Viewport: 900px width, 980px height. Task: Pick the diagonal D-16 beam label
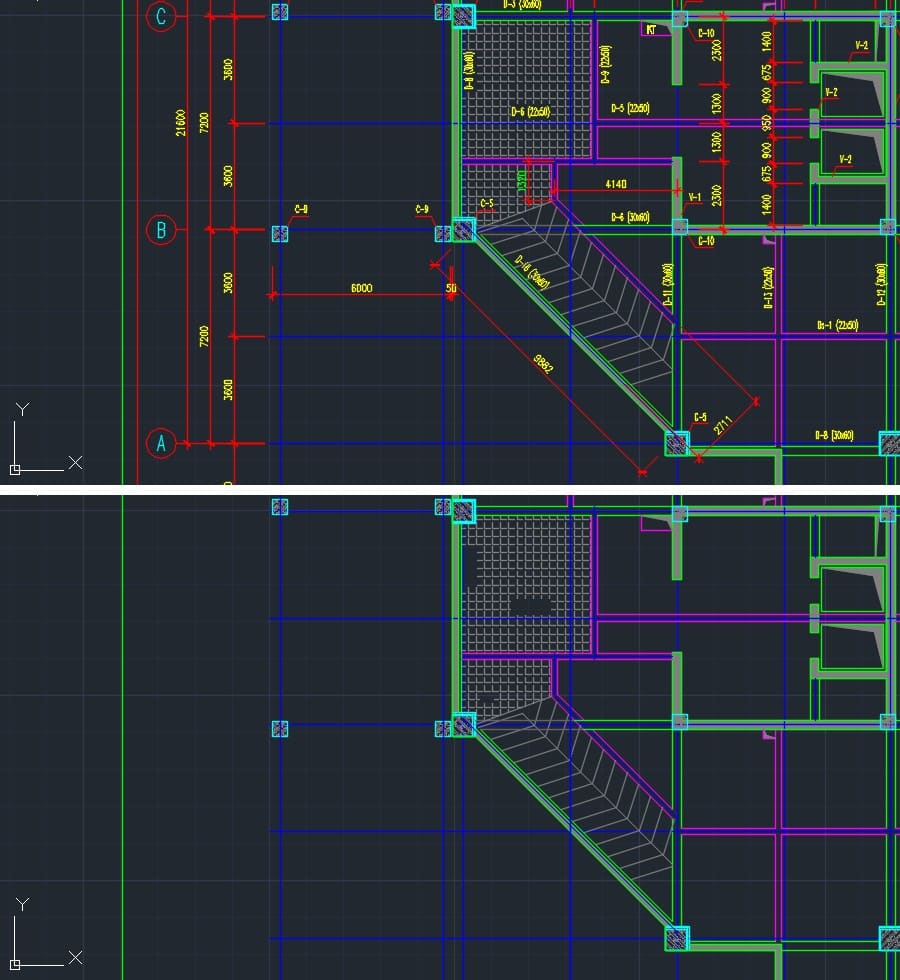click(532, 272)
